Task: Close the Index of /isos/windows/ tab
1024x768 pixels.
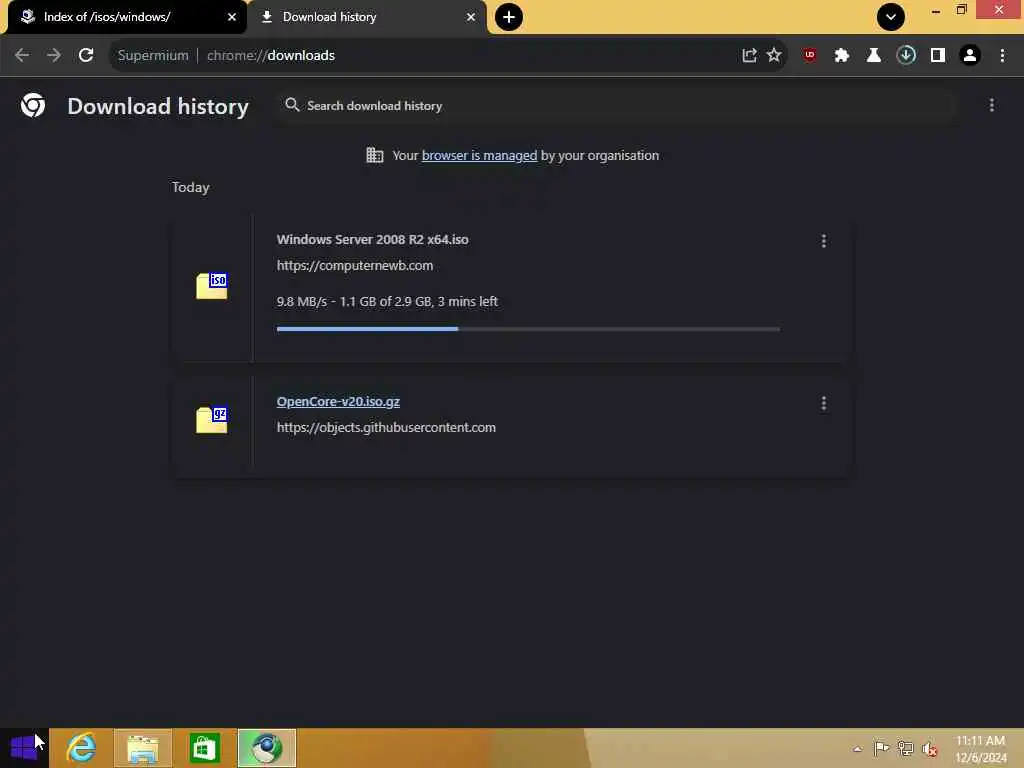Action: coord(232,18)
